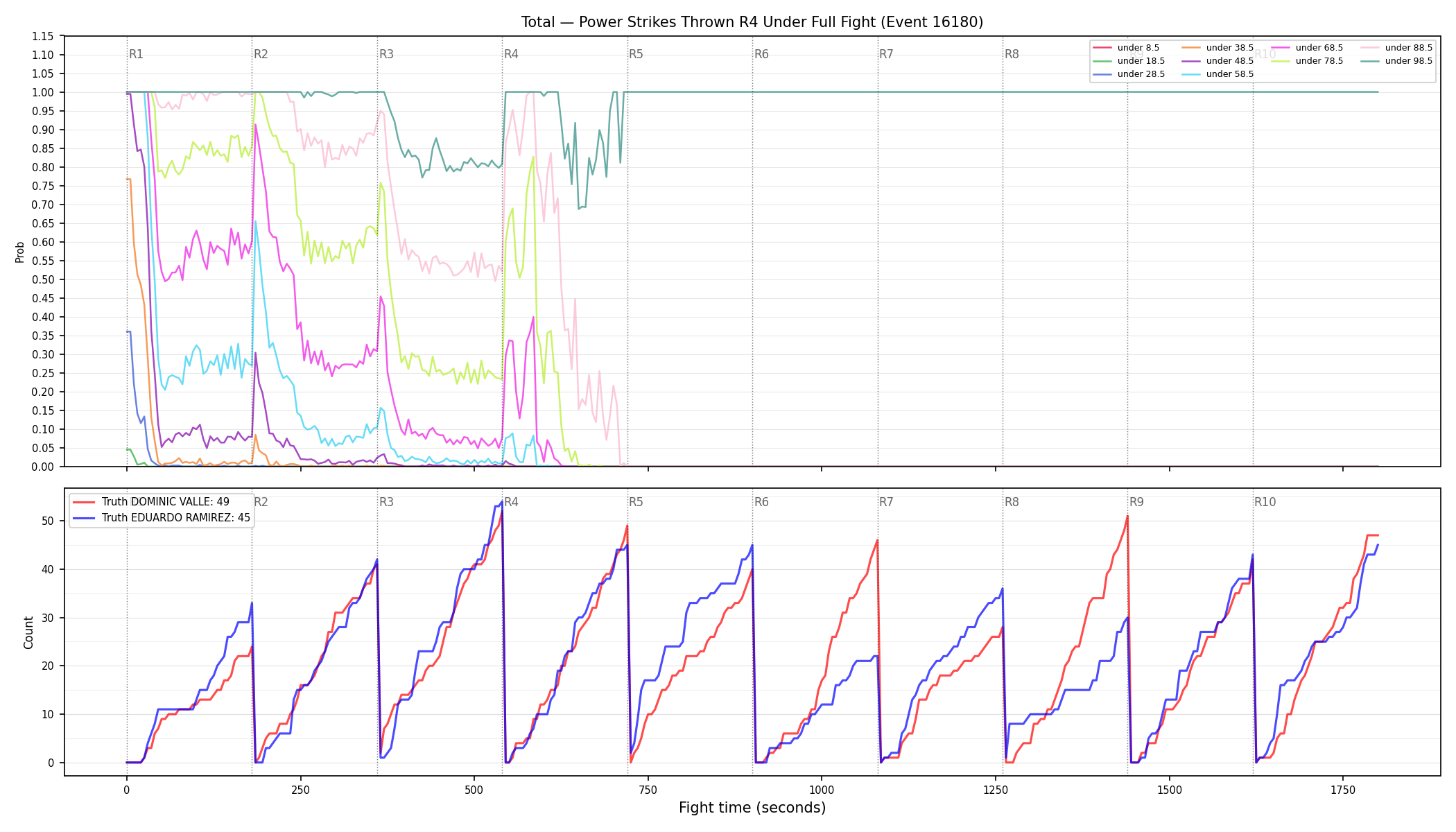The width and height of the screenshot is (1456, 832).
Task: Click the R2 round label in count chart
Action: point(261,502)
